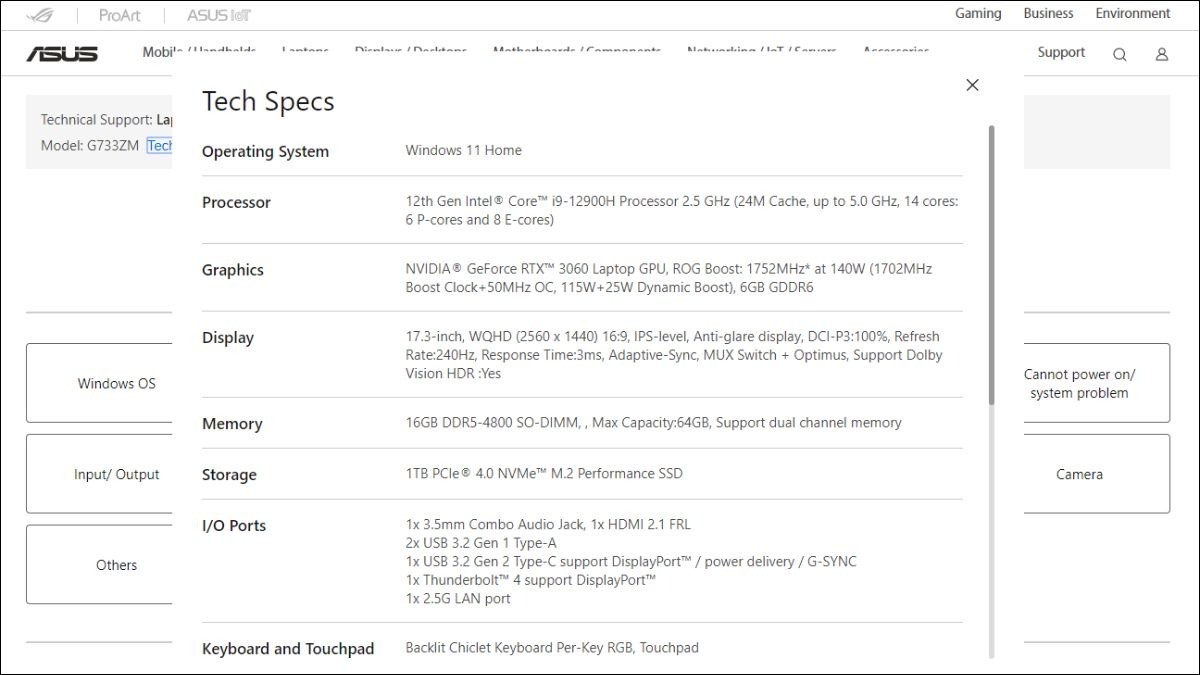
Task: Click the ASUS logo
Action: coord(62,54)
